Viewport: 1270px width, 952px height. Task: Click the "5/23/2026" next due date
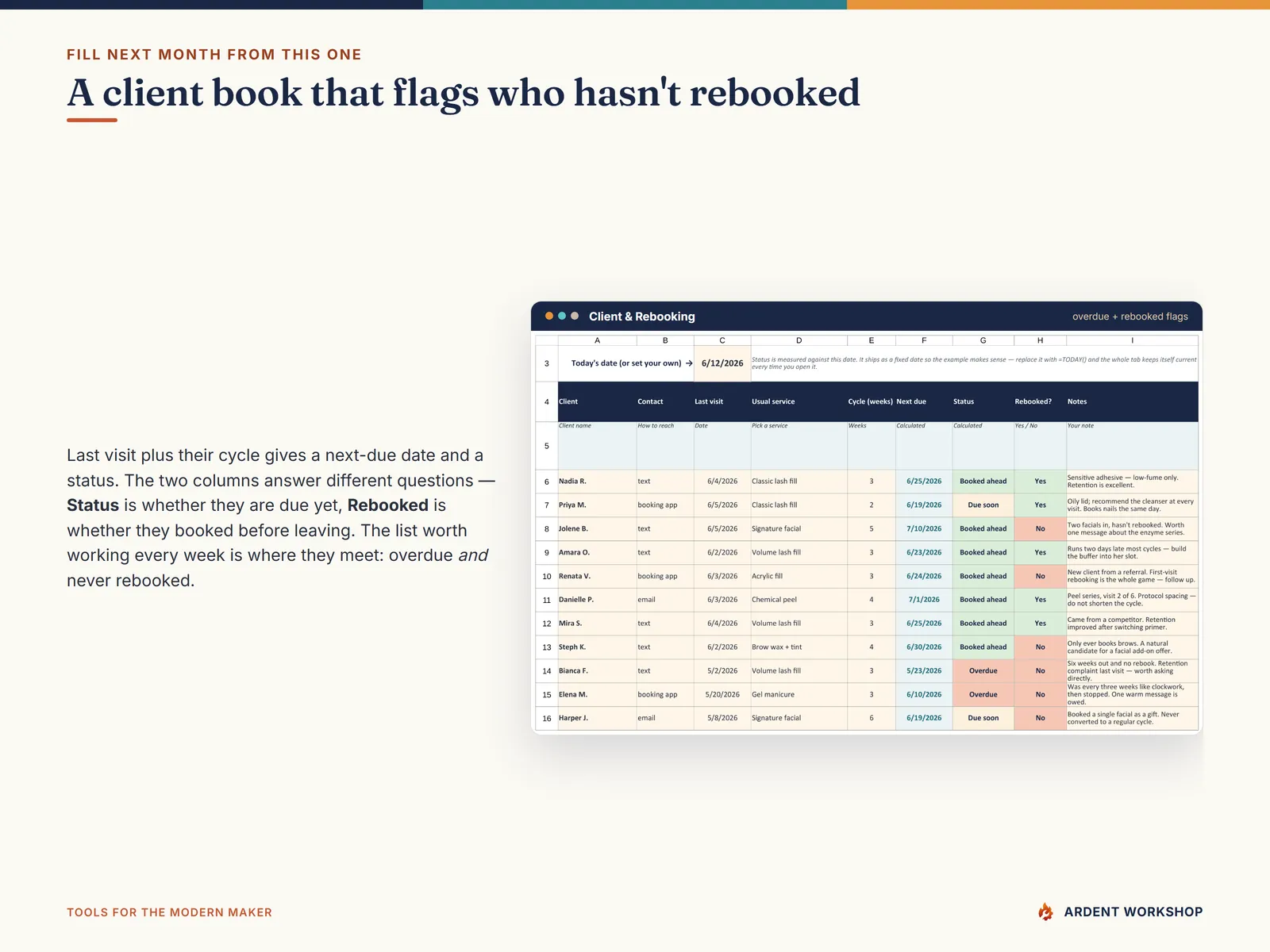[924, 671]
